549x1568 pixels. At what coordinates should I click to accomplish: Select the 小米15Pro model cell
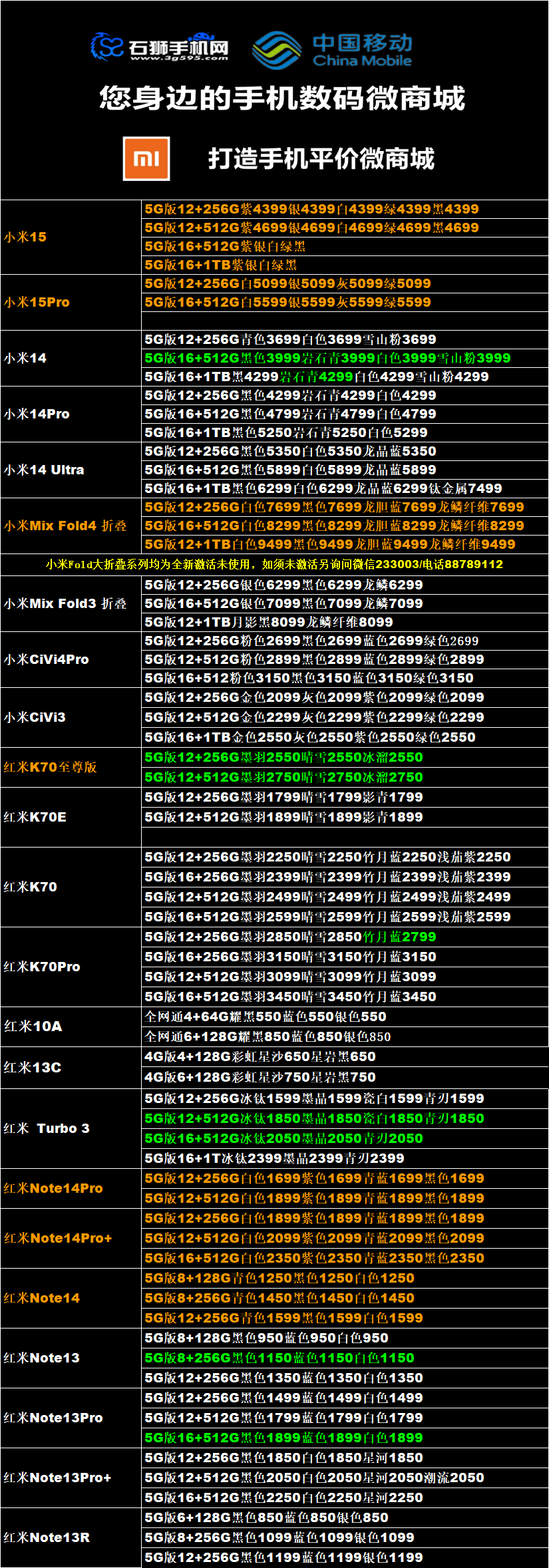click(71, 302)
